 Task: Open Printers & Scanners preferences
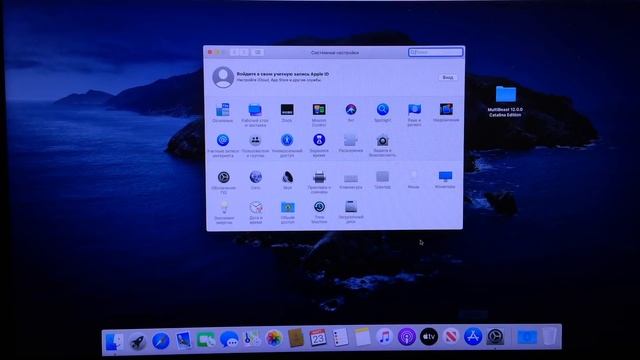tap(319, 178)
